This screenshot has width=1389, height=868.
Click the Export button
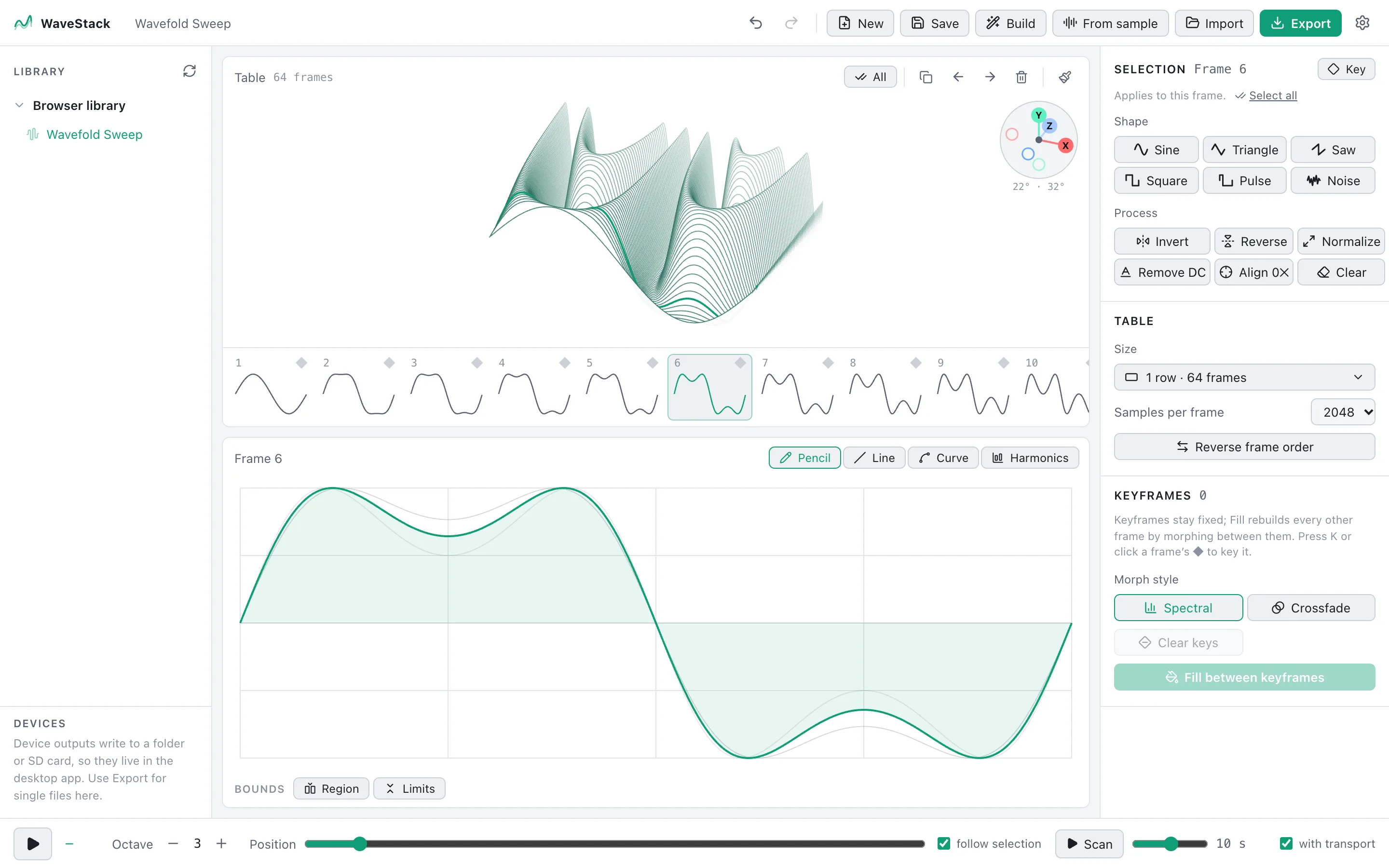pos(1300,23)
